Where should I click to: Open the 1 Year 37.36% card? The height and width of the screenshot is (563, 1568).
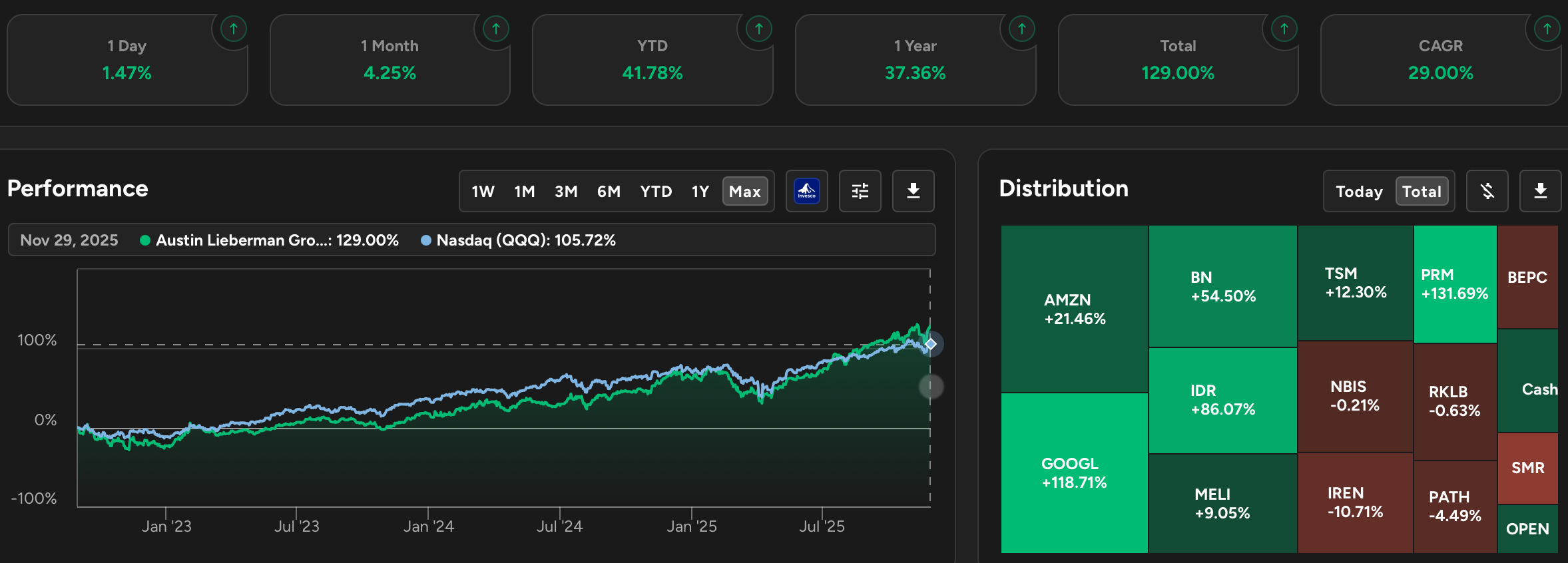(x=915, y=60)
